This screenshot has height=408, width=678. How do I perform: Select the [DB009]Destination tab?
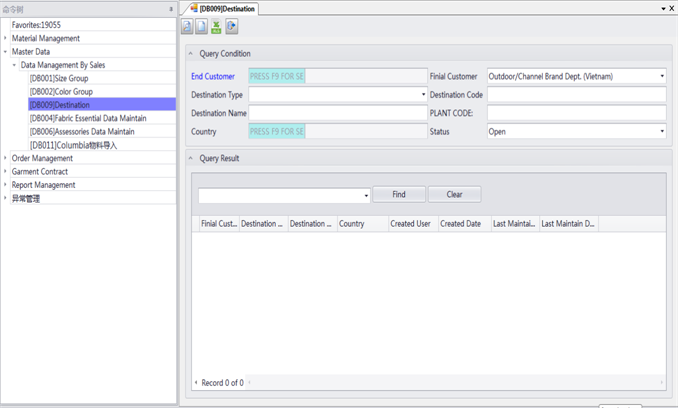(x=222, y=9)
